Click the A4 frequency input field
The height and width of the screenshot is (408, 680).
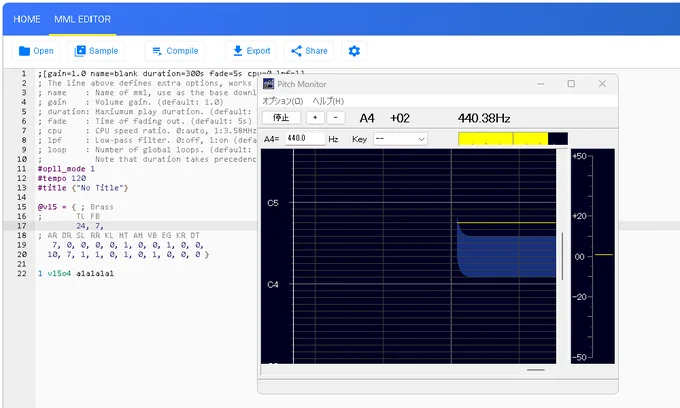(x=305, y=139)
